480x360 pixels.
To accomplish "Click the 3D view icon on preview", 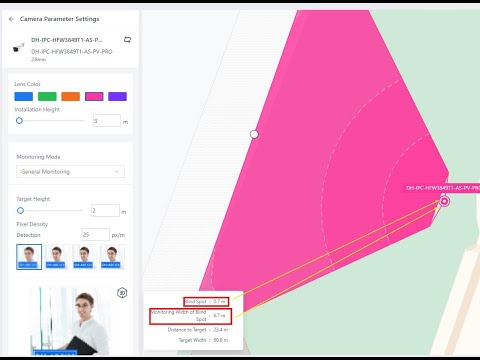I will [122, 293].
